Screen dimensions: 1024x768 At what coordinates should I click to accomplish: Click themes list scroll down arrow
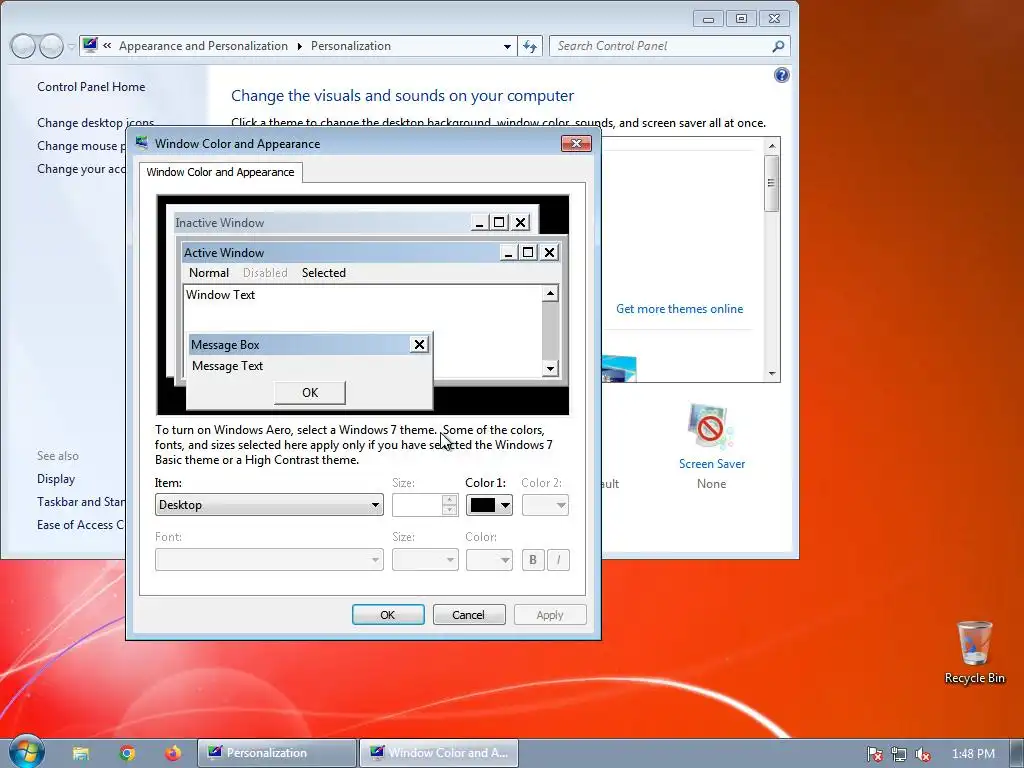click(772, 374)
